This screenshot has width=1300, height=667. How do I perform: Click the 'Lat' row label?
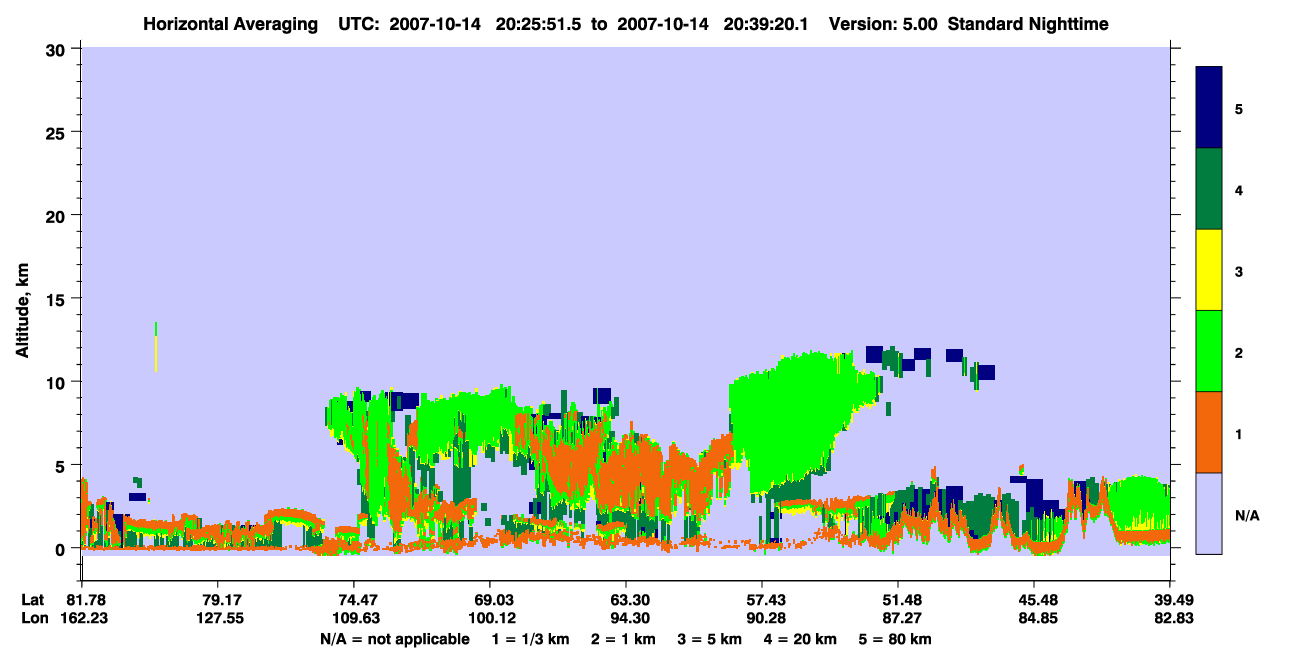(31, 600)
